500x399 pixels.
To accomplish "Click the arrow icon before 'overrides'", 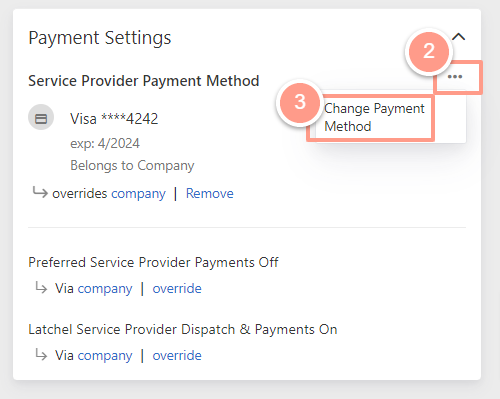I will [40, 192].
